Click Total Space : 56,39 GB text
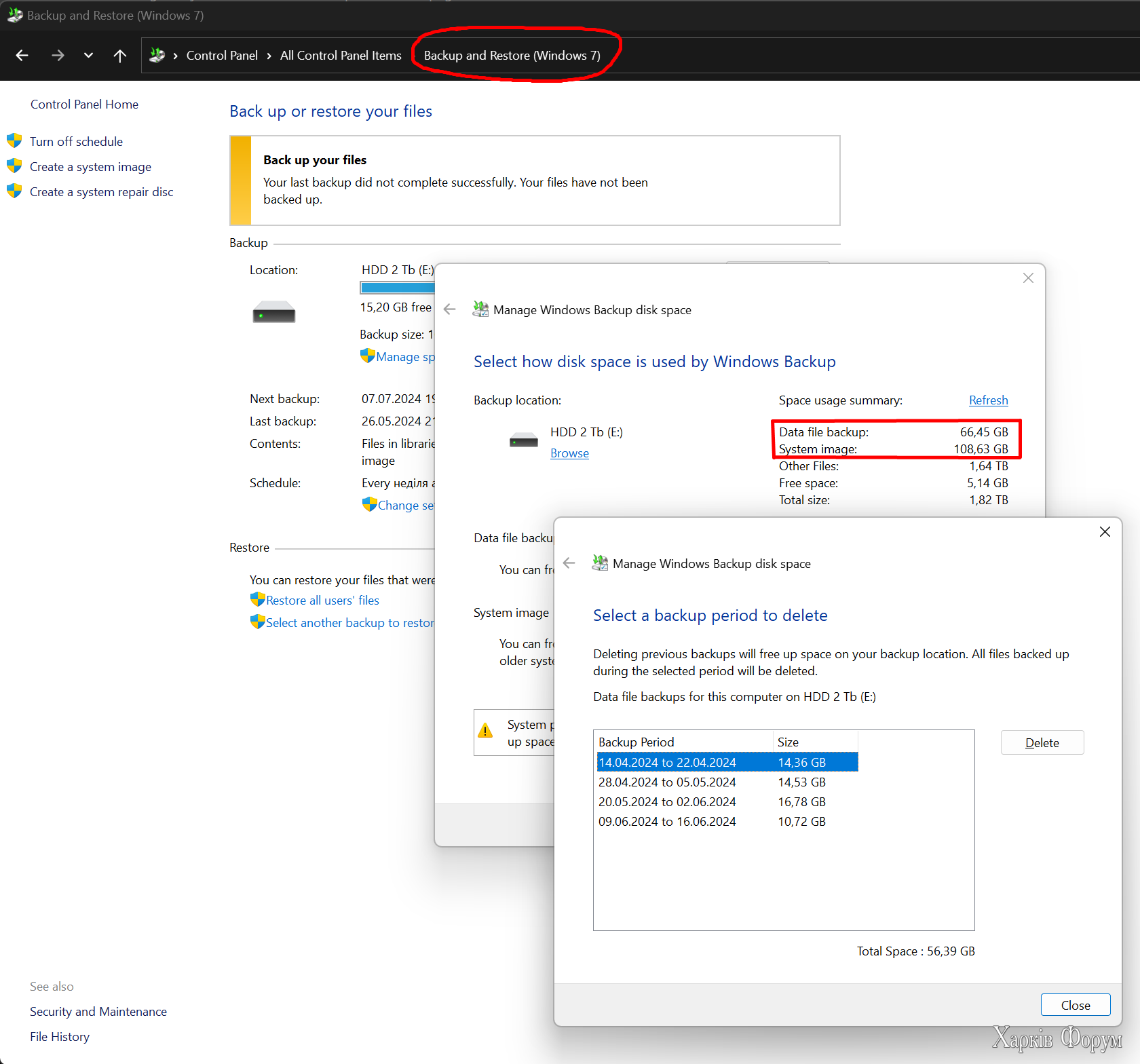This screenshot has height=1064, width=1140. [x=915, y=951]
